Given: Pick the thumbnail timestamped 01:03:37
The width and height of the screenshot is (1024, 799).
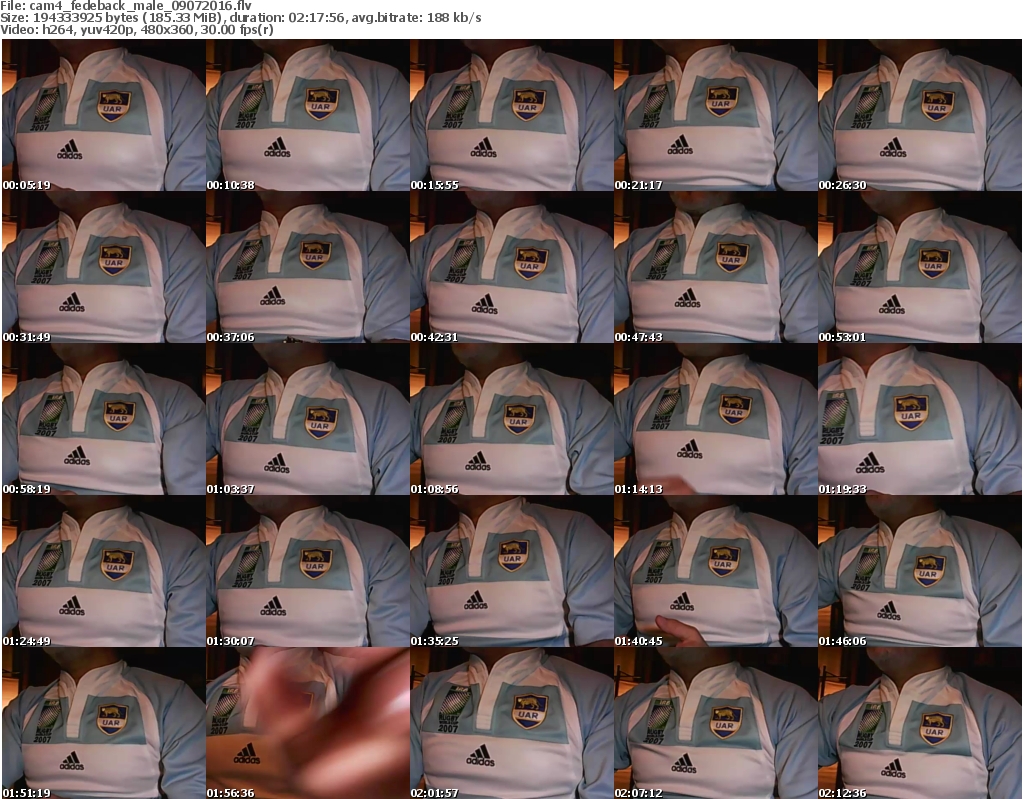Looking at the screenshot, I should pyautogui.click(x=308, y=419).
